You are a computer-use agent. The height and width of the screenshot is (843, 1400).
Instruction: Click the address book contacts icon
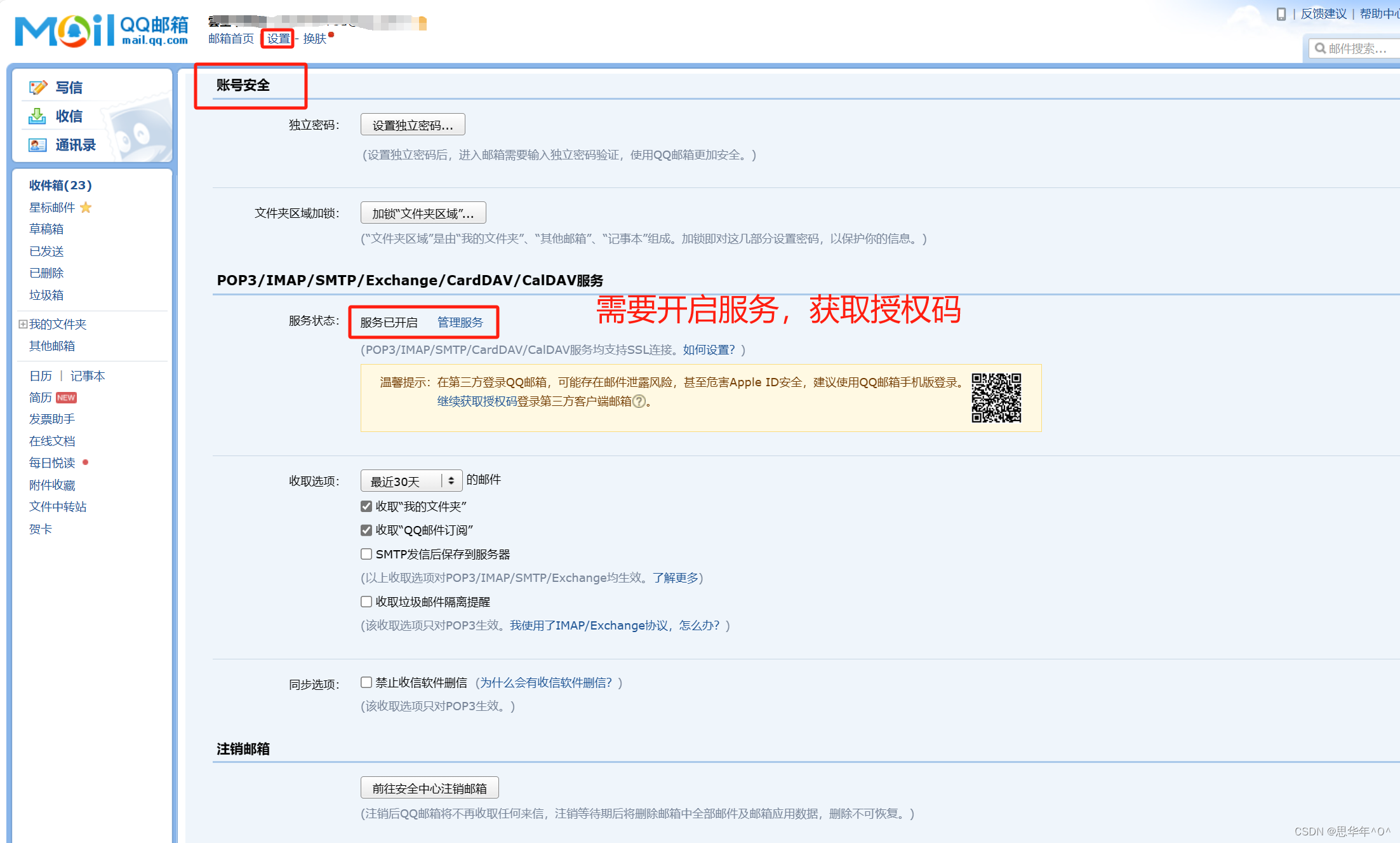pyautogui.click(x=37, y=145)
